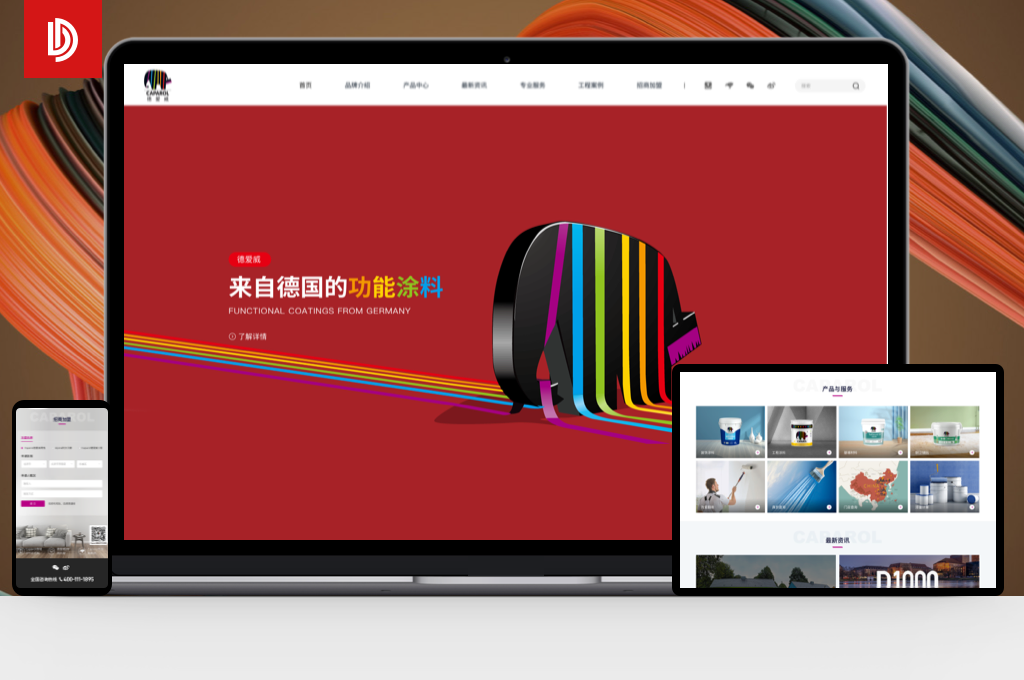Screen dimensions: 1024x680
Task: Click the Caparol elephant logo in the header
Action: (157, 84)
